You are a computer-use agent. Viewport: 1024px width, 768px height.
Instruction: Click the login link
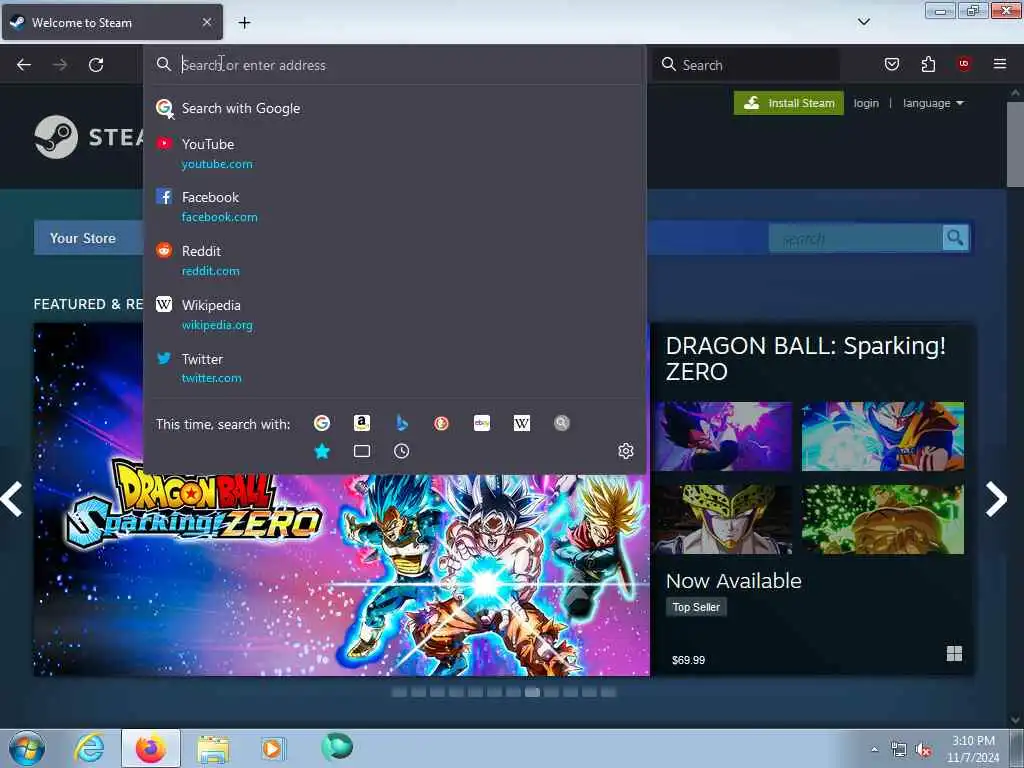[x=866, y=103]
